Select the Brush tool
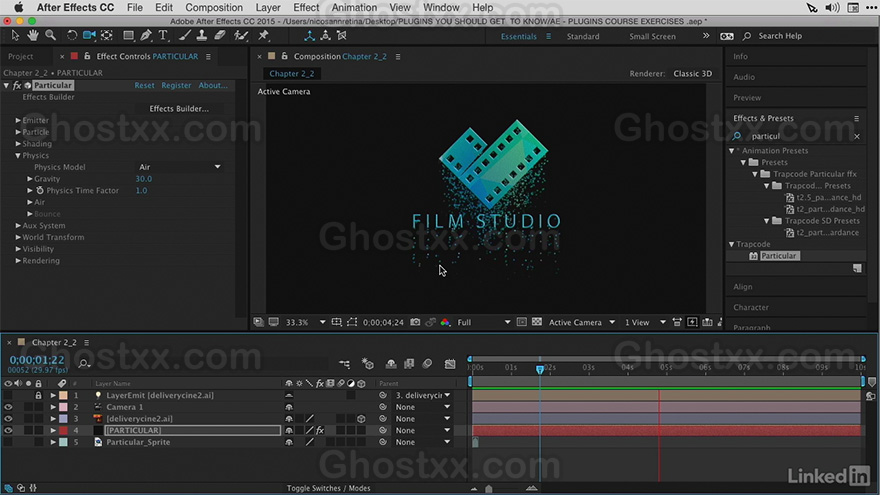 [x=185, y=35]
